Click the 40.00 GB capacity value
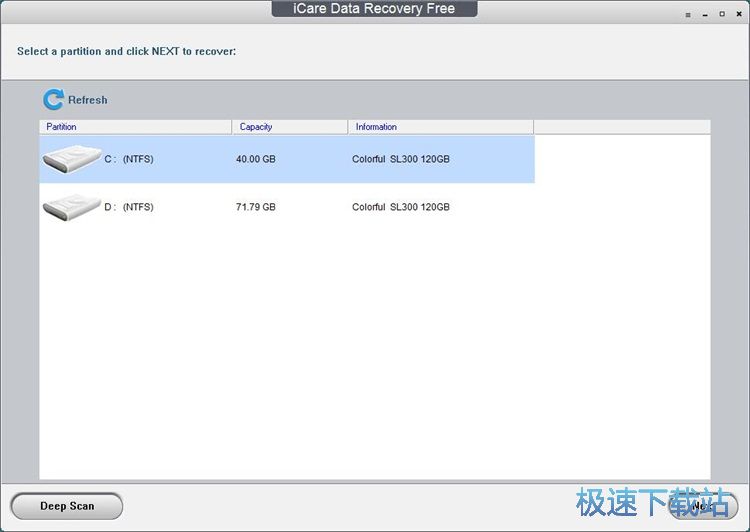Viewport: 750px width, 532px height. click(255, 159)
